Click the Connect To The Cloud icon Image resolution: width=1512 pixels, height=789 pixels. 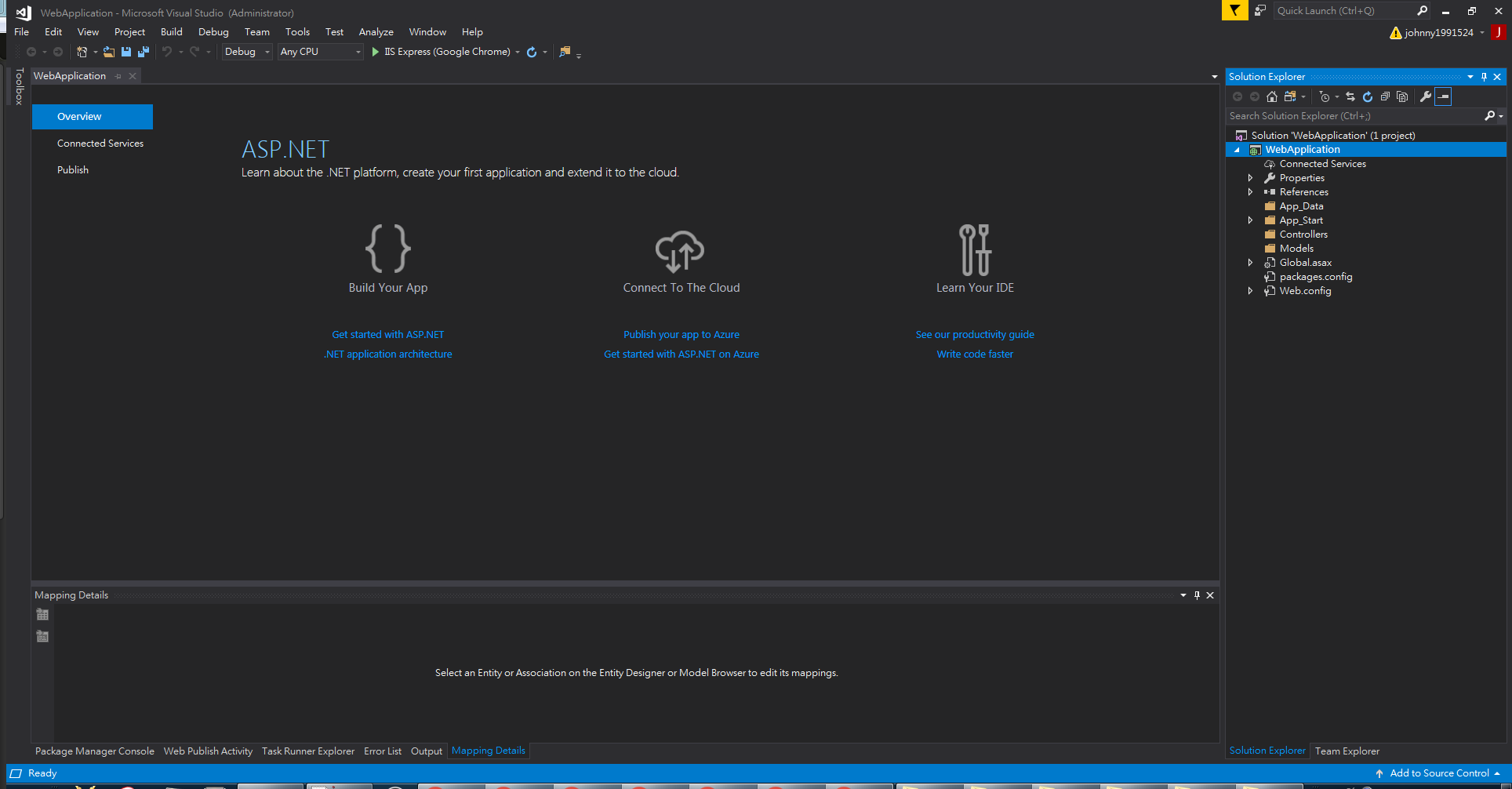coord(680,251)
